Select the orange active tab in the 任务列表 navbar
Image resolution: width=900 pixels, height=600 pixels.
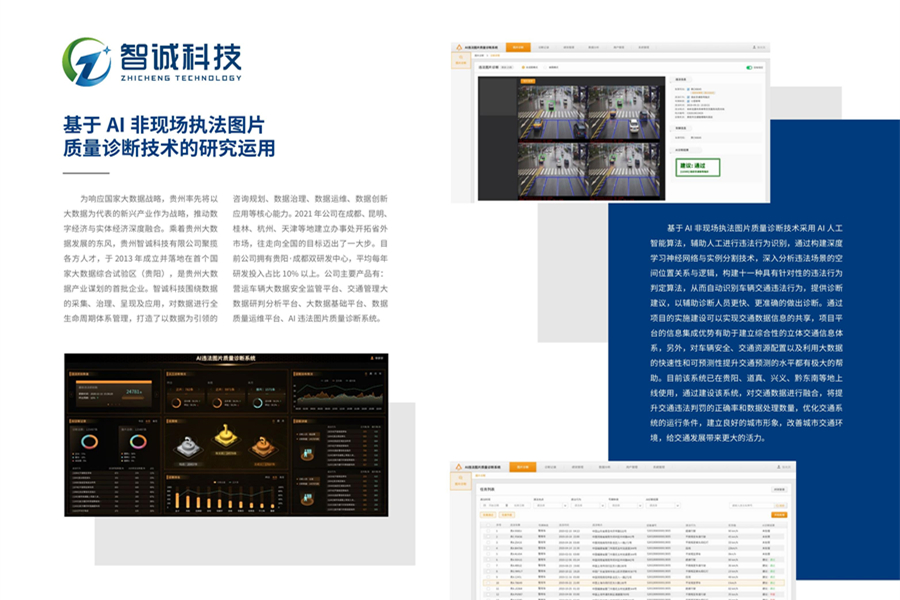click(x=521, y=467)
